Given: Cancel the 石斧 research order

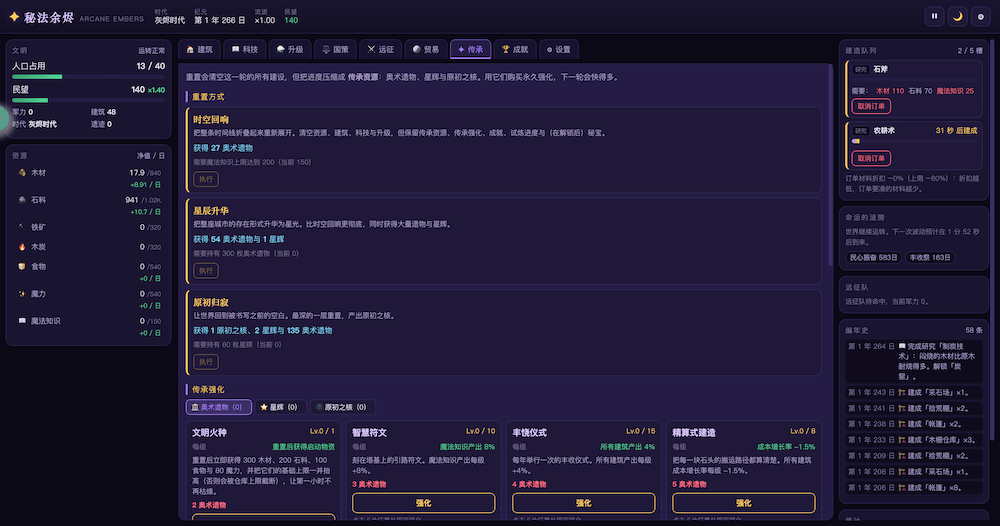Looking at the screenshot, I should click(871, 106).
